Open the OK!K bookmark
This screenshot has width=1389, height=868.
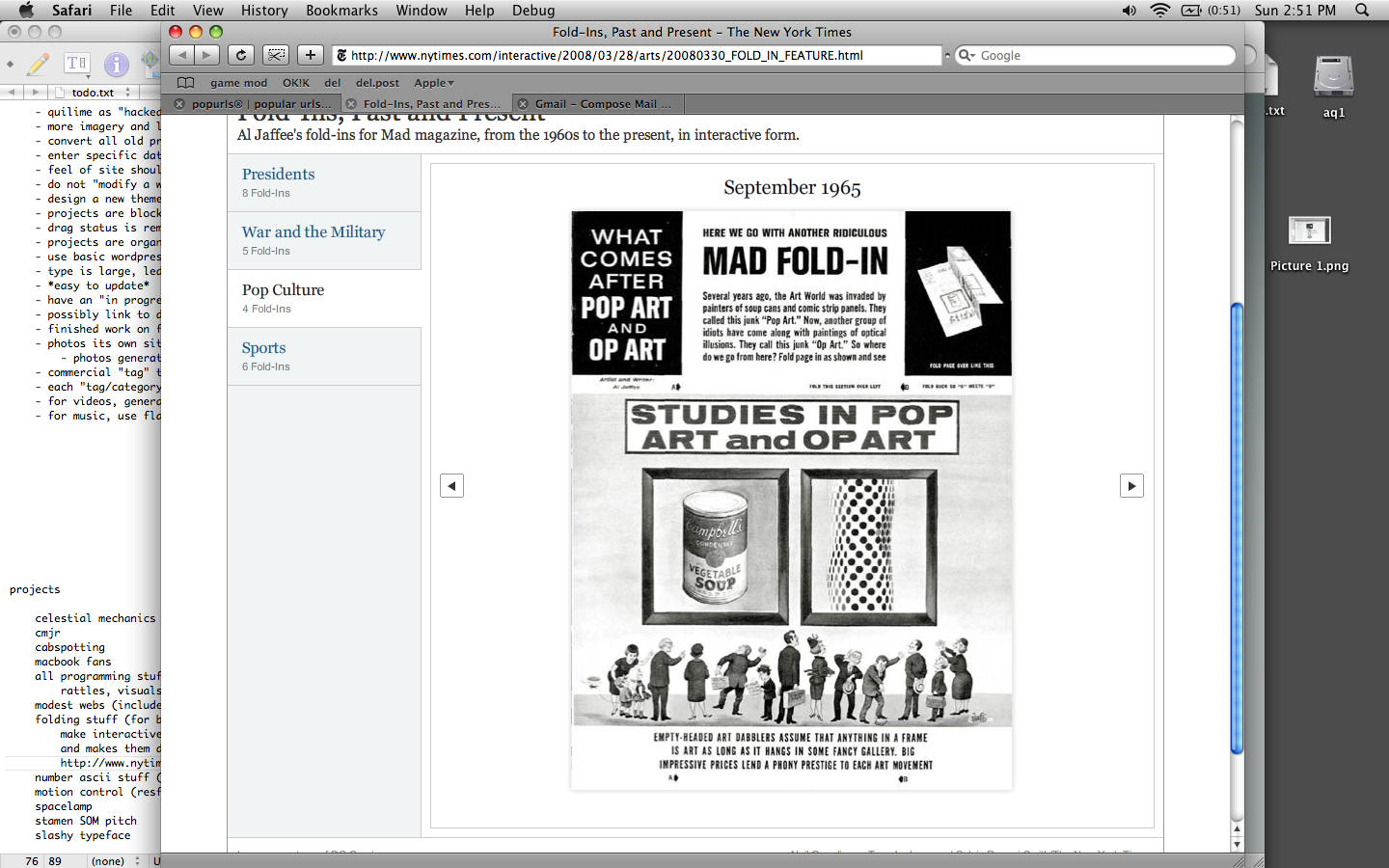296,83
